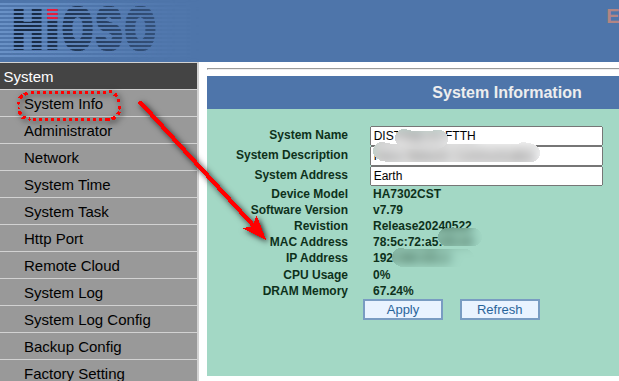Collapse the System sidebar header
Image resolution: width=619 pixels, height=381 pixels.
coord(98,76)
